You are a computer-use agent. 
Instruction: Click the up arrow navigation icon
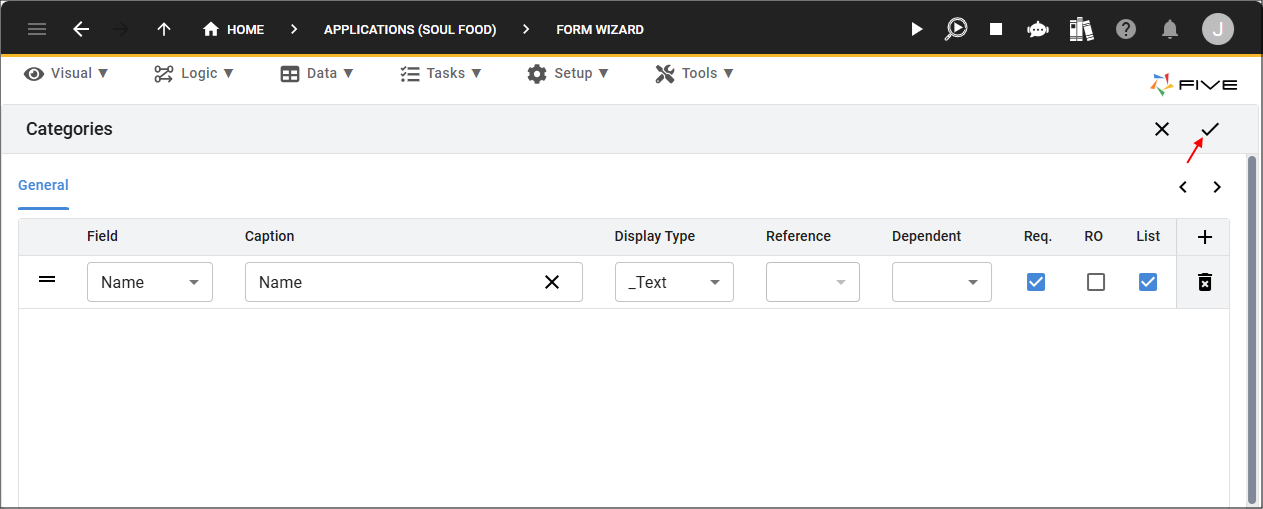coord(164,29)
